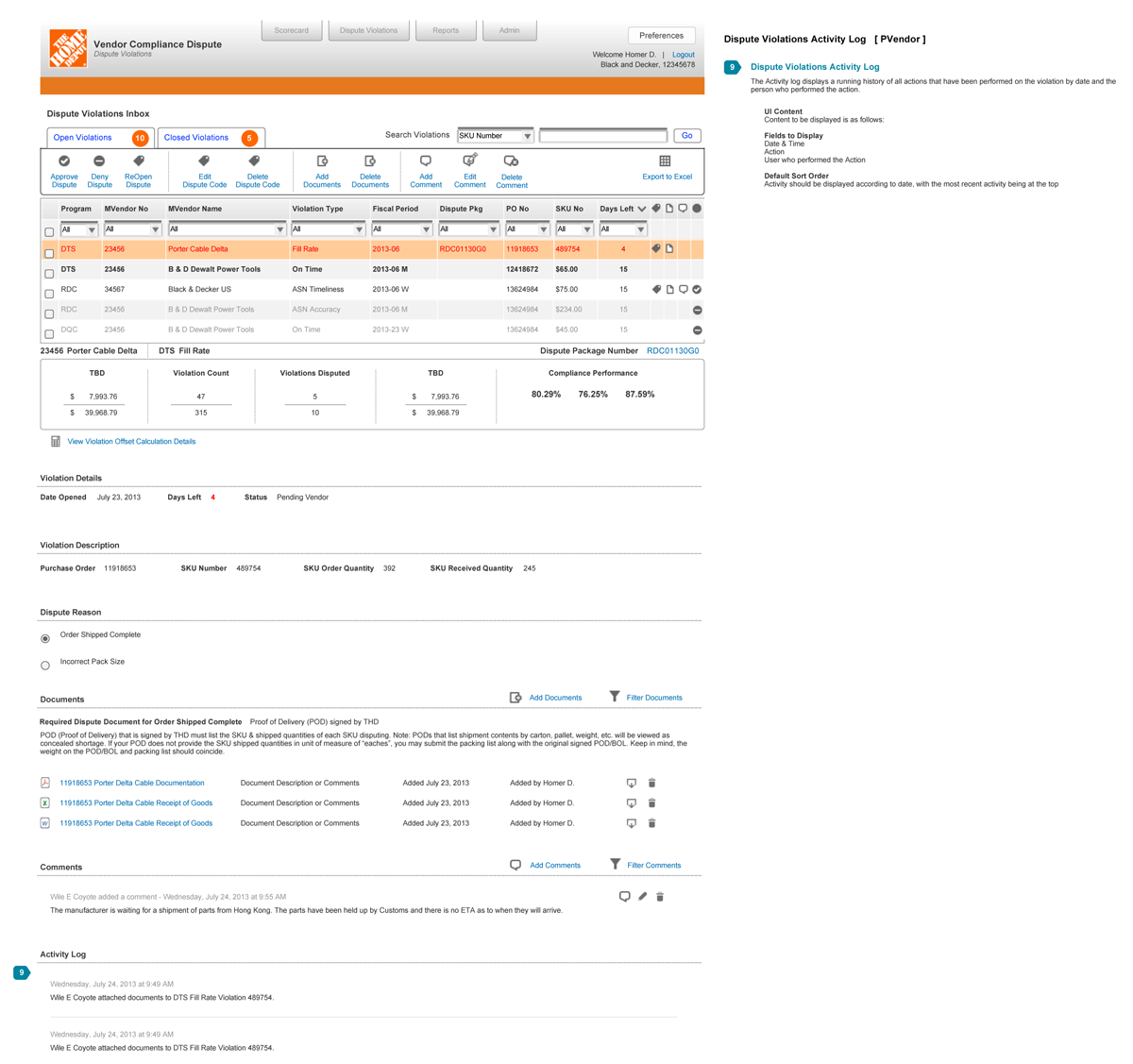Open the Violation Type filter dropdown
This screenshot has width=1133, height=1064.
[x=328, y=229]
